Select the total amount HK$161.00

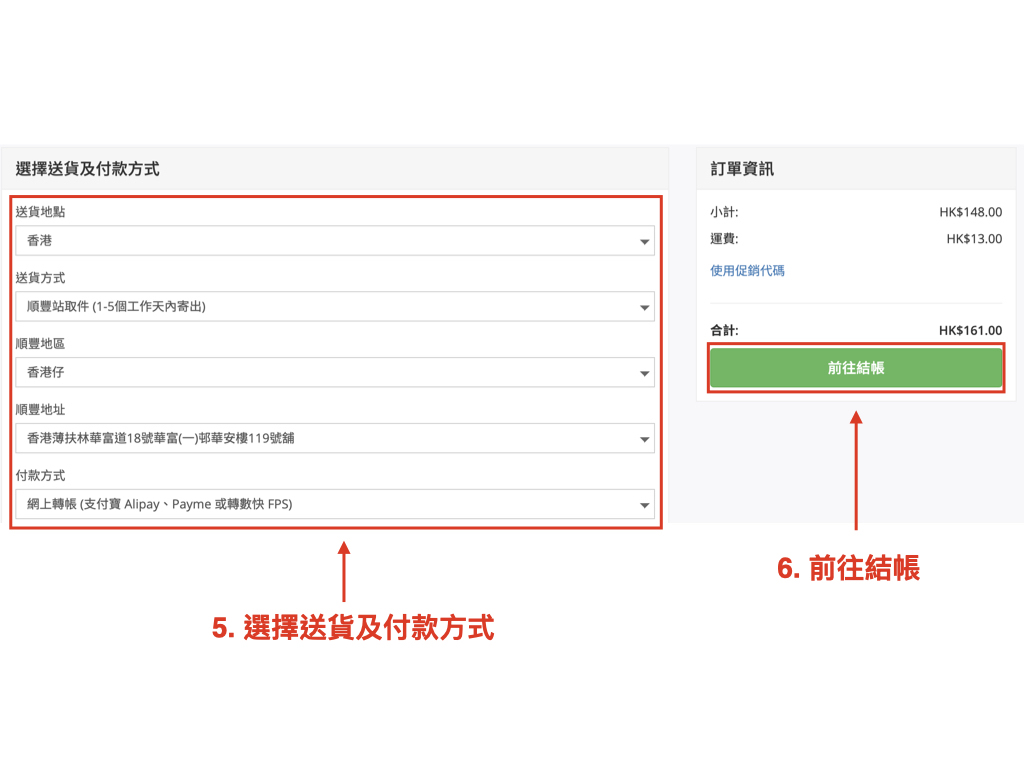pyautogui.click(x=970, y=331)
